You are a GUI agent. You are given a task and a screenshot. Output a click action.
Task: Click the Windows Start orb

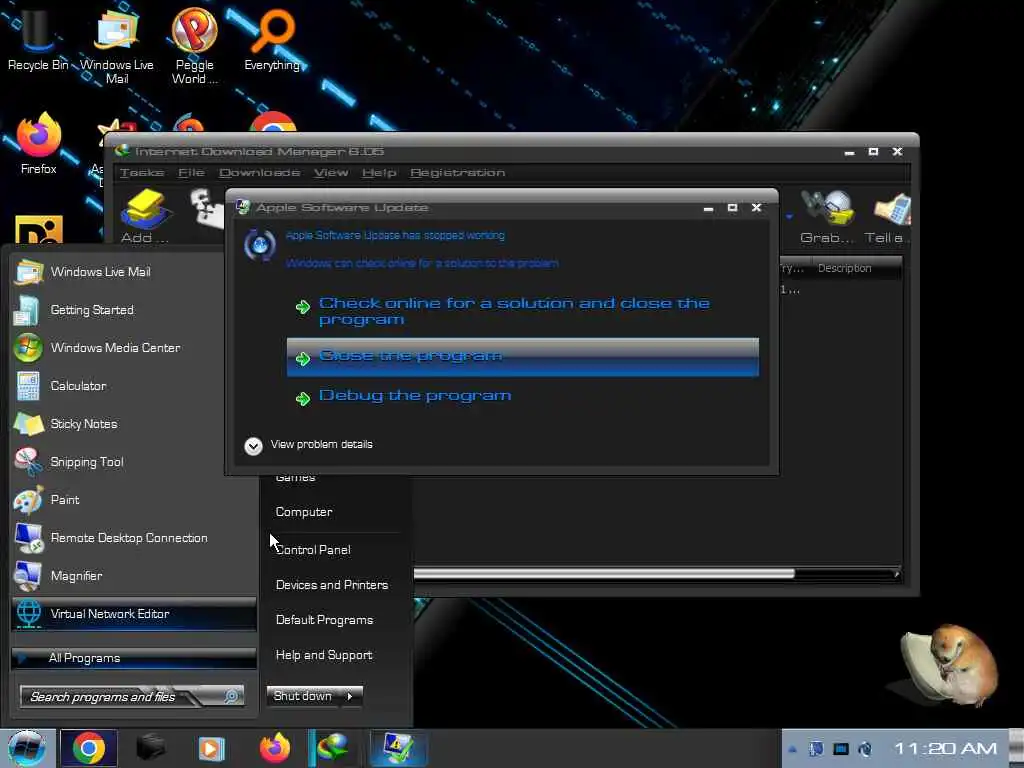point(26,748)
